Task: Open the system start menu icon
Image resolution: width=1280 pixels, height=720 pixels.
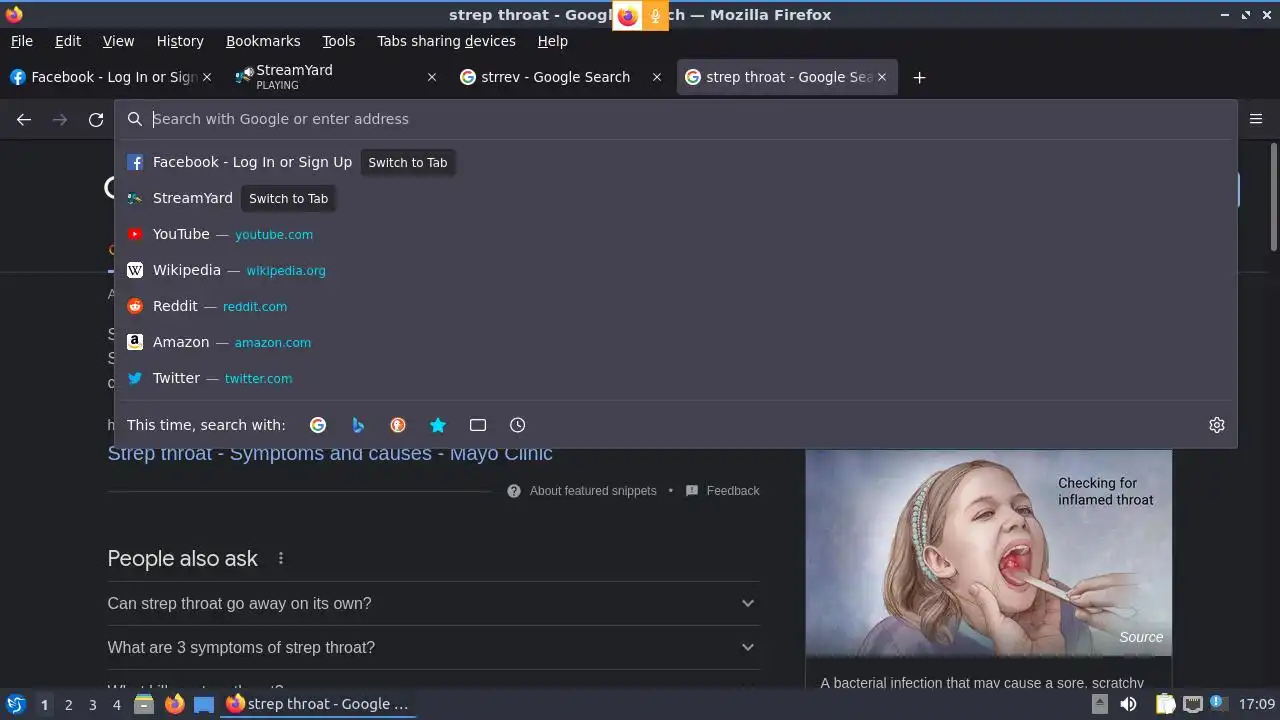Action: (16, 704)
